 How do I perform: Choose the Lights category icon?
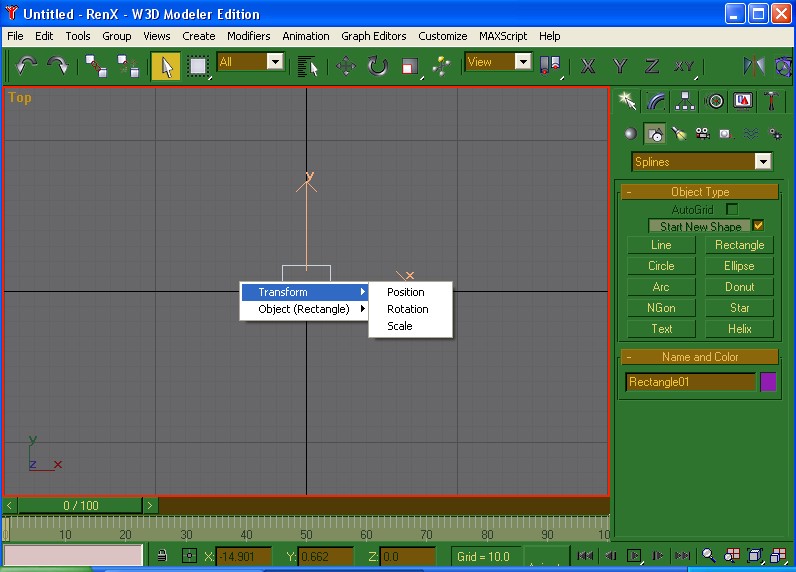(x=679, y=133)
